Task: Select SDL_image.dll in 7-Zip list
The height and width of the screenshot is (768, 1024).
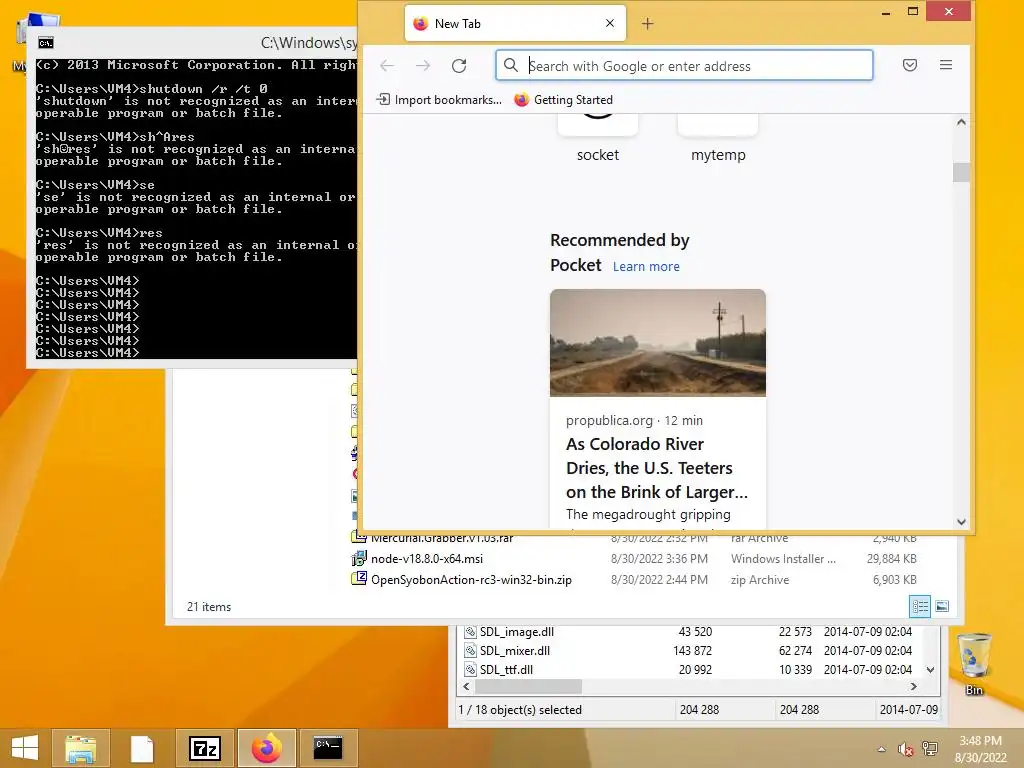Action: [517, 632]
